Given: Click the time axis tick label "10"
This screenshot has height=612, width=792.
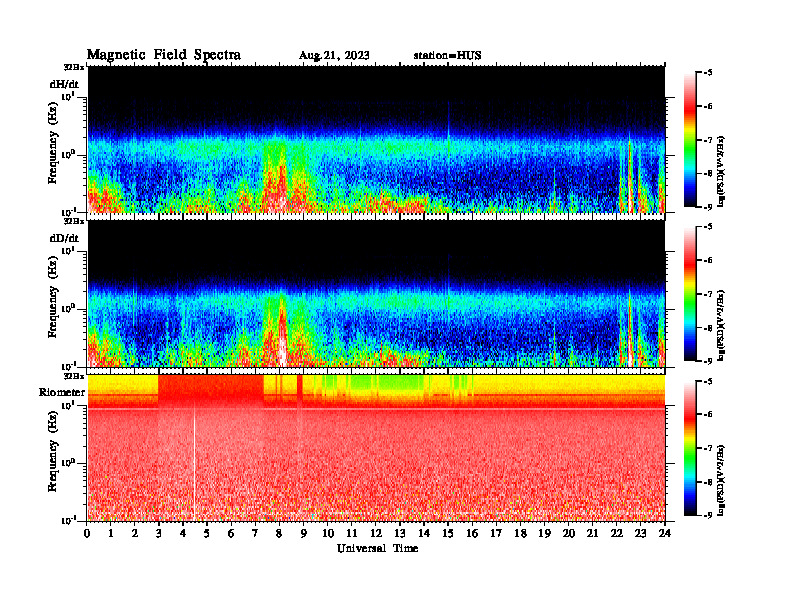Looking at the screenshot, I should 328,533.
